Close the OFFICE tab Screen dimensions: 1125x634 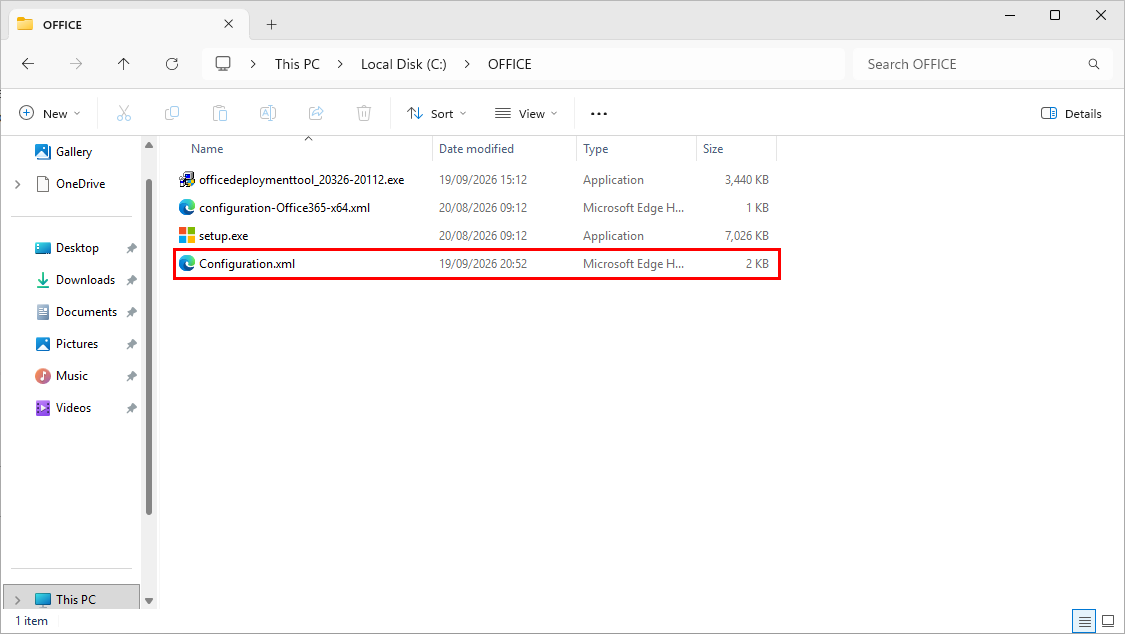point(228,24)
